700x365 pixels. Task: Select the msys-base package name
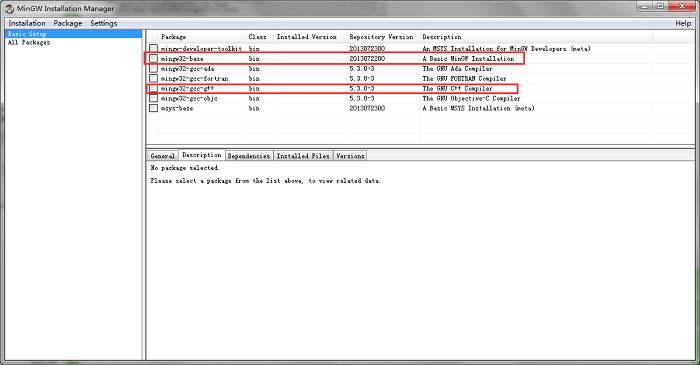[177, 108]
